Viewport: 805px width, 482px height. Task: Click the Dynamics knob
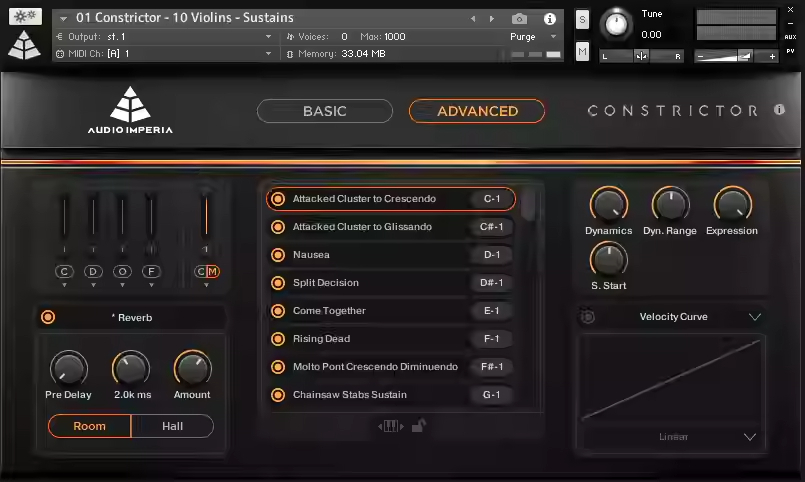point(609,205)
